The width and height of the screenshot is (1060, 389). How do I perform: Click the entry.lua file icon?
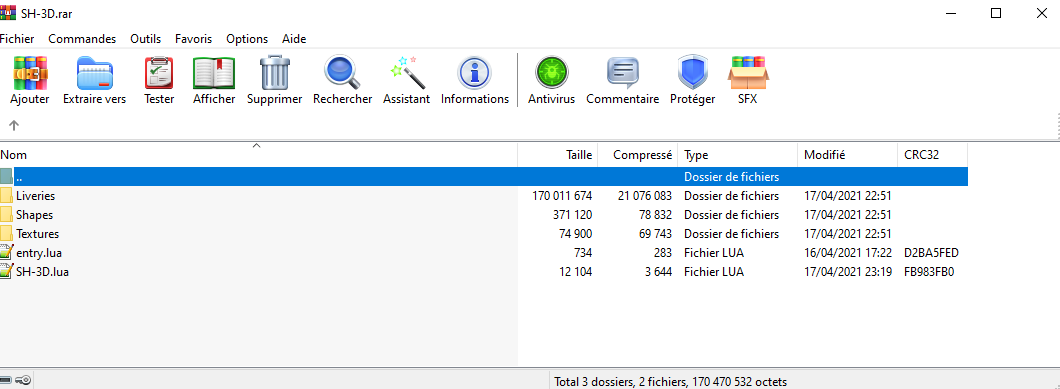coord(7,252)
